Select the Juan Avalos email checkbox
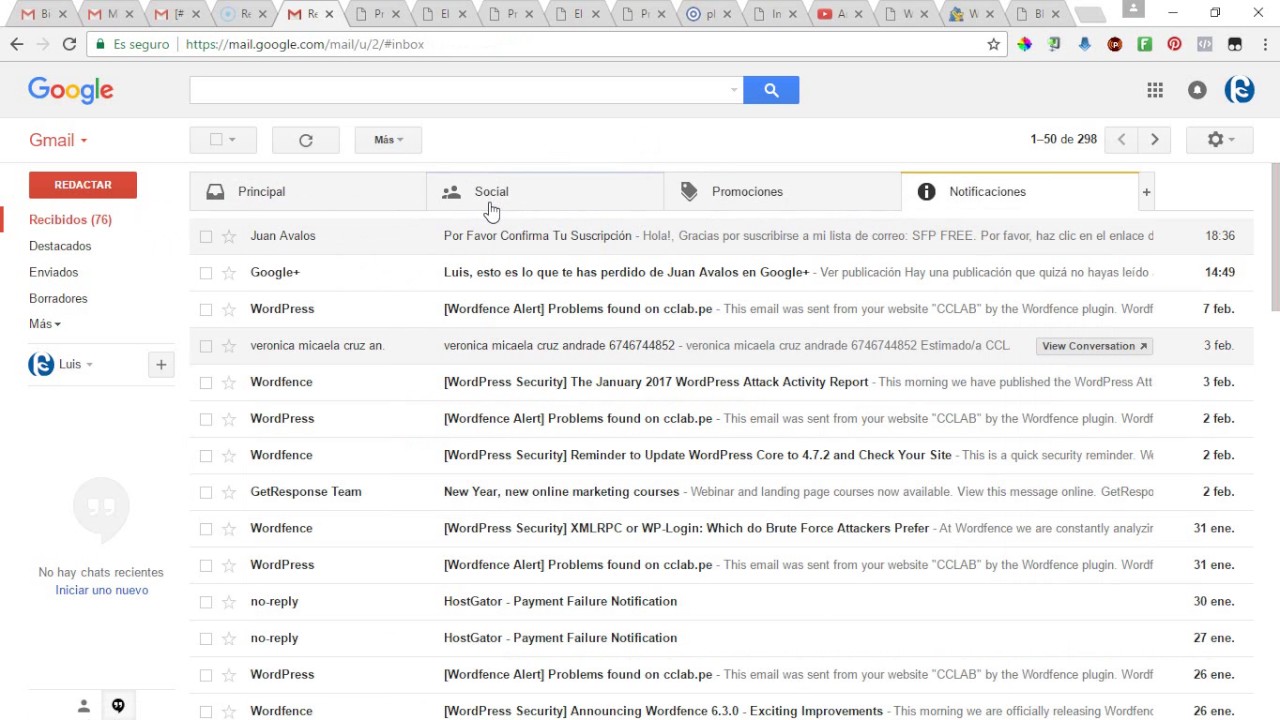This screenshot has width=1280, height=720. 206,236
